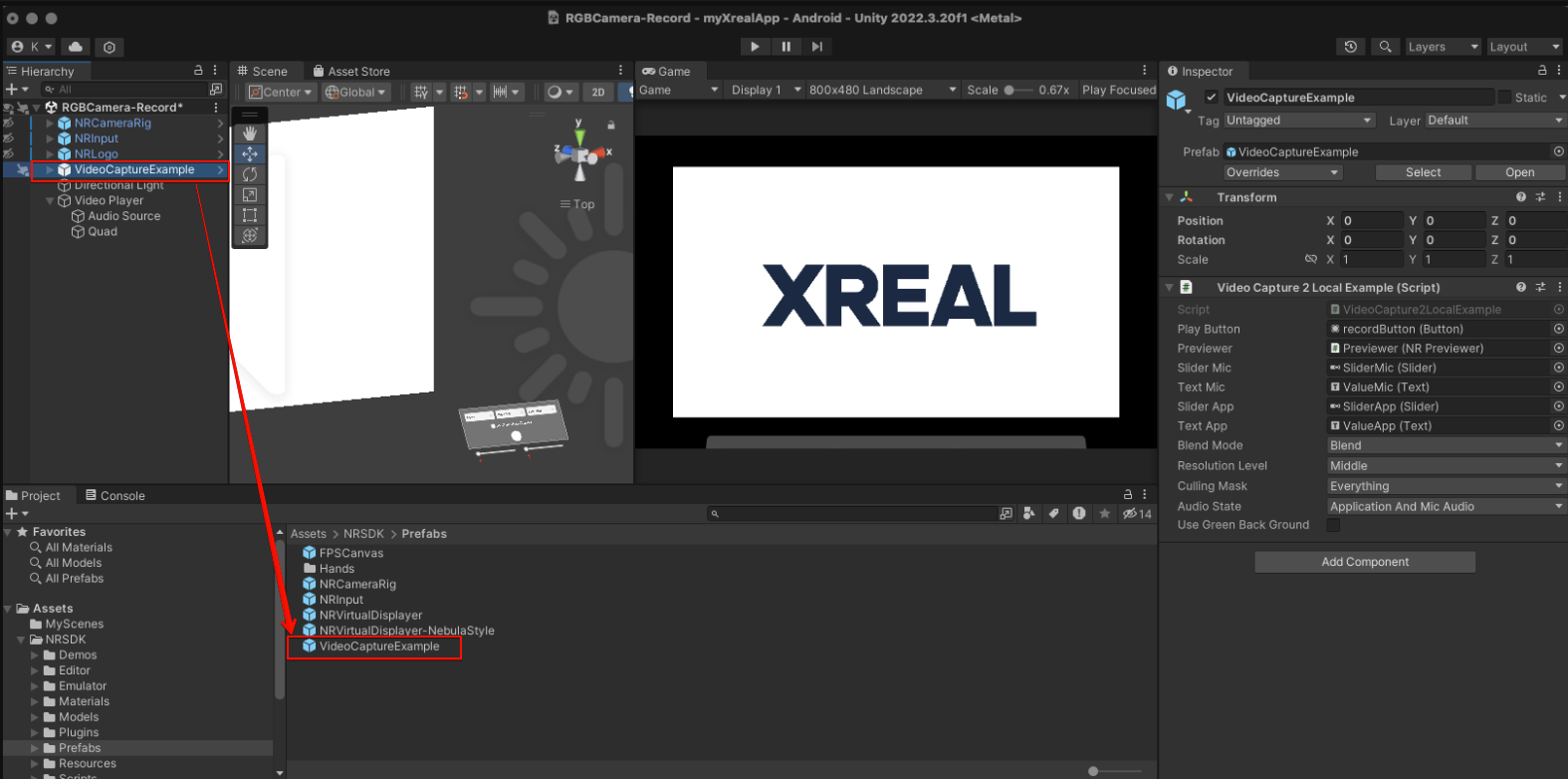1568x779 pixels.
Task: Toggle the Hierarchy panel lock
Action: tap(198, 71)
